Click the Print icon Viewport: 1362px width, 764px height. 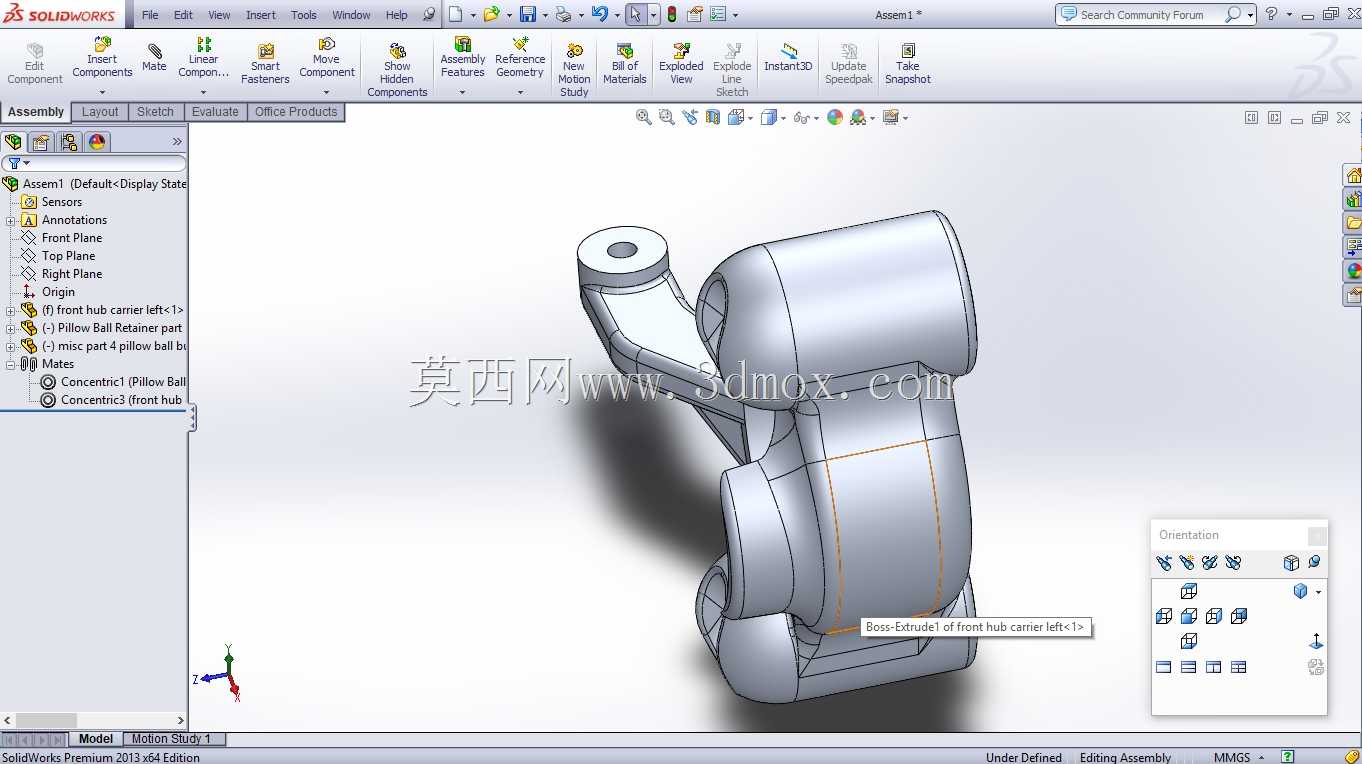pos(563,14)
